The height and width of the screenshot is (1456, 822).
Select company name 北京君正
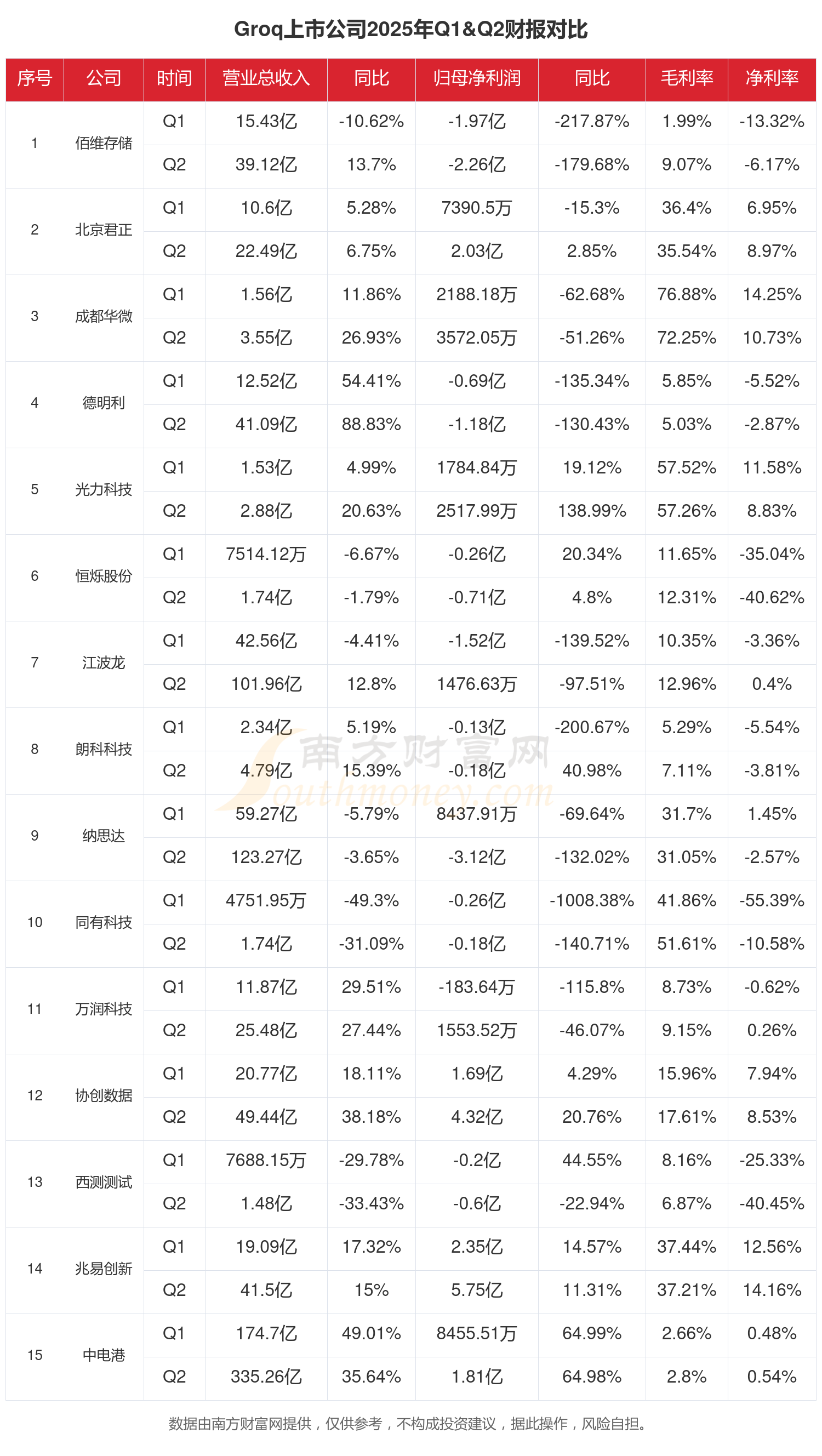point(104,230)
